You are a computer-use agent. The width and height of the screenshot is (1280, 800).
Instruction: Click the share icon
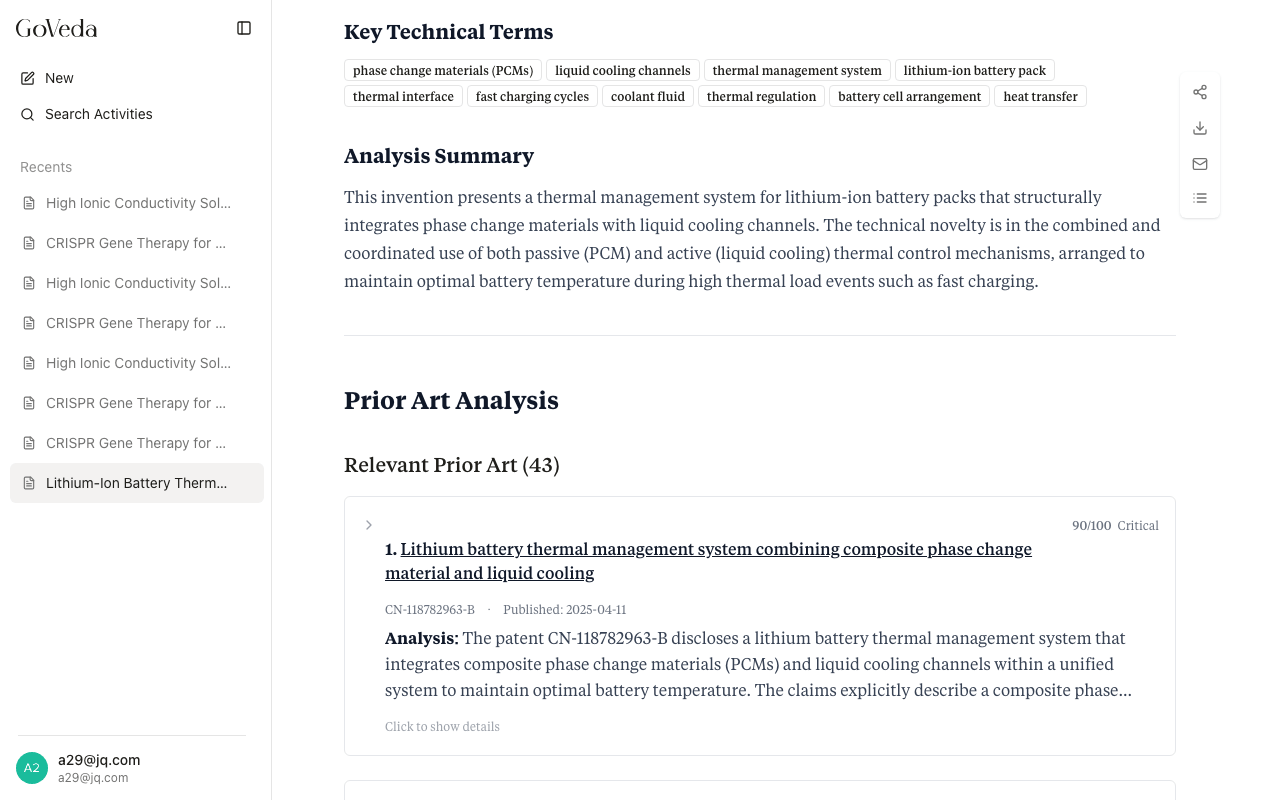point(1200,92)
